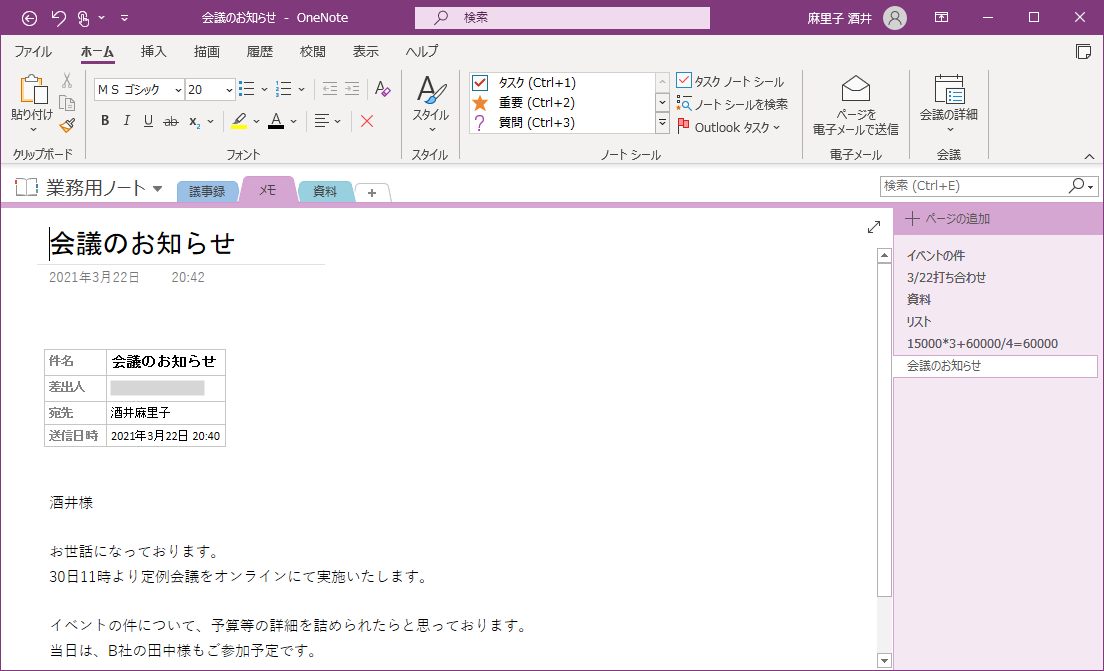Screen dimensions: 1104x671
Task: Activate the Format Painter brush
Action: (67, 125)
